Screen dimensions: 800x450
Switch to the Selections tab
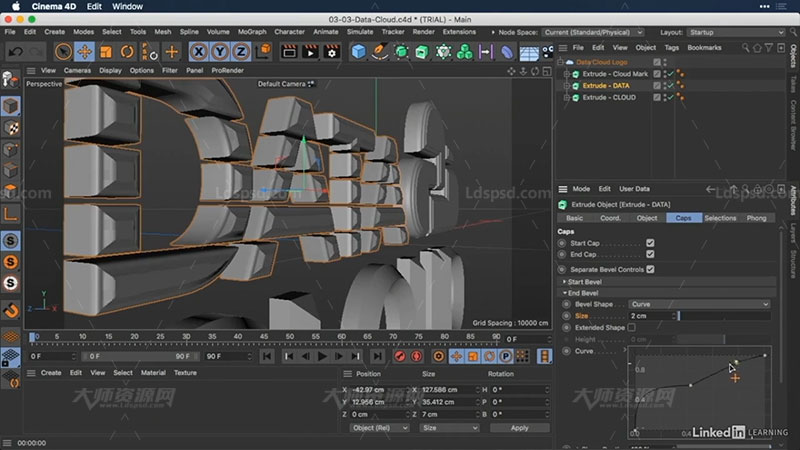[720, 218]
